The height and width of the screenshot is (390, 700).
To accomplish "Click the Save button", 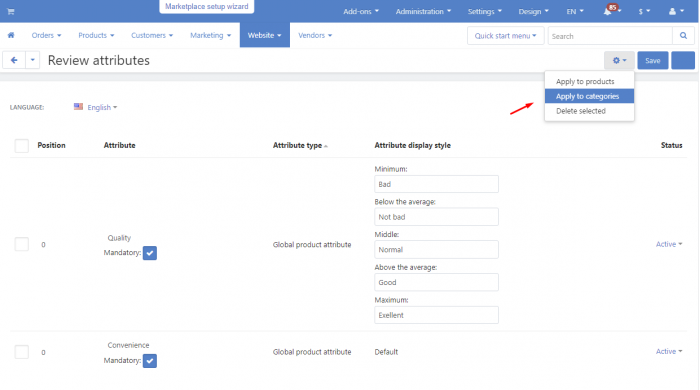I will pyautogui.click(x=653, y=60).
